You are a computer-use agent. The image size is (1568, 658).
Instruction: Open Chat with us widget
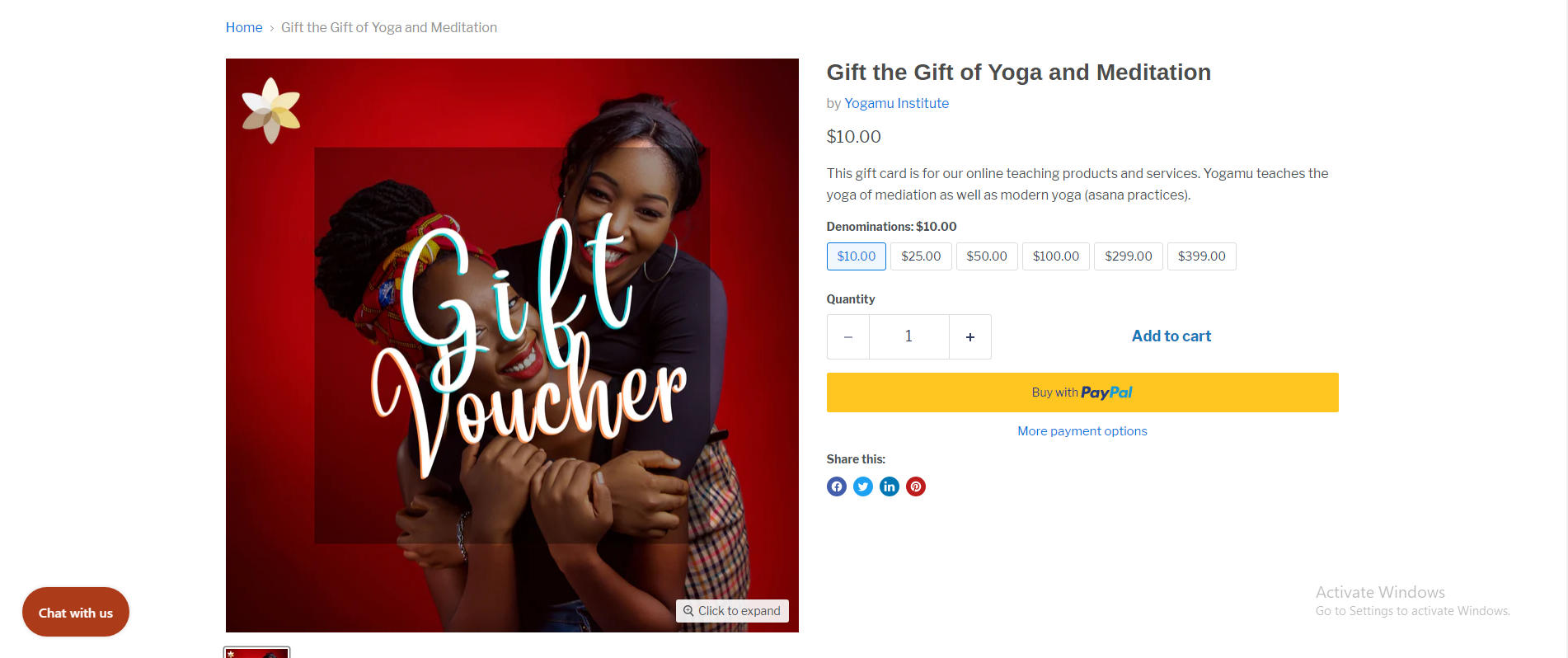[76, 612]
